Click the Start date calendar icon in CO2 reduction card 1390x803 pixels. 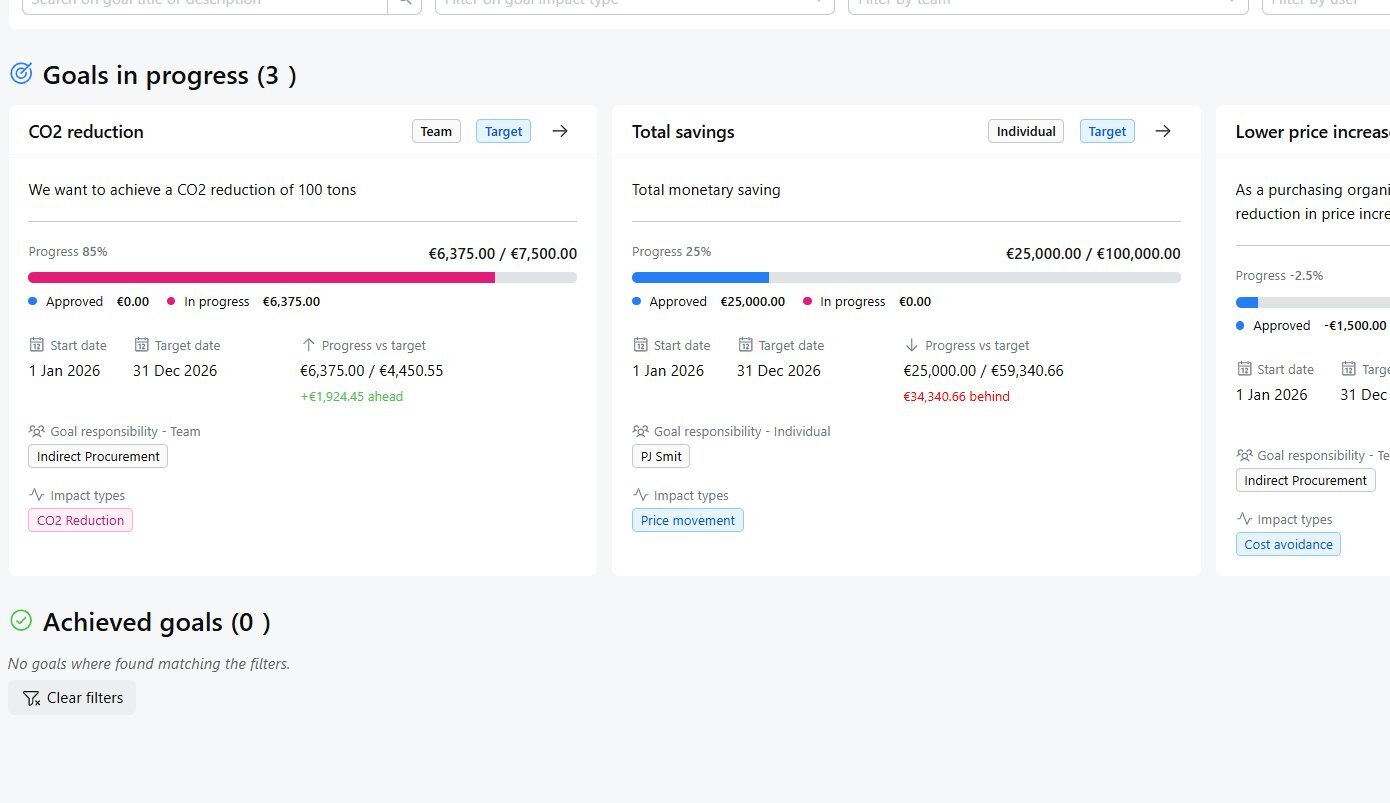[x=37, y=345]
